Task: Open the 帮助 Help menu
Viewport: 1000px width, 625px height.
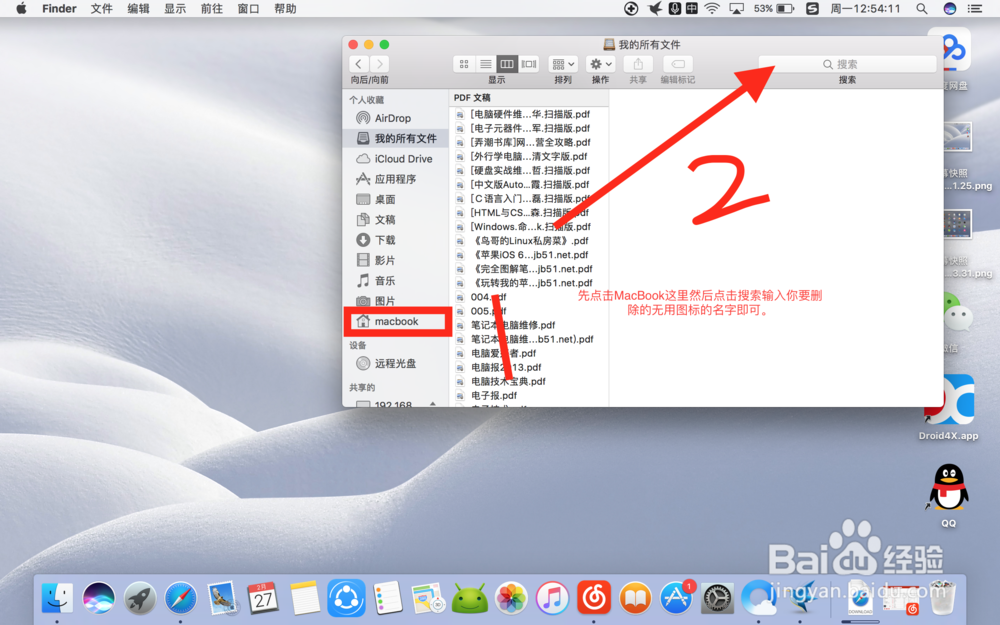Action: (x=285, y=8)
